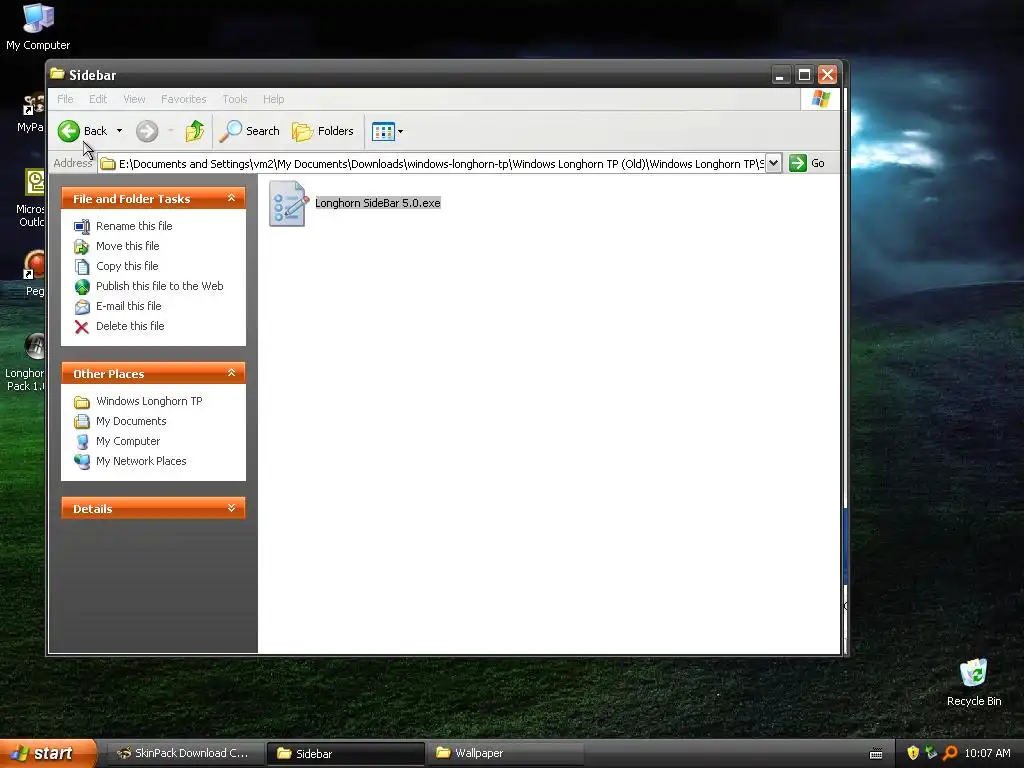Click the Longhorn SideBar 5.0.exe file name

point(377,203)
